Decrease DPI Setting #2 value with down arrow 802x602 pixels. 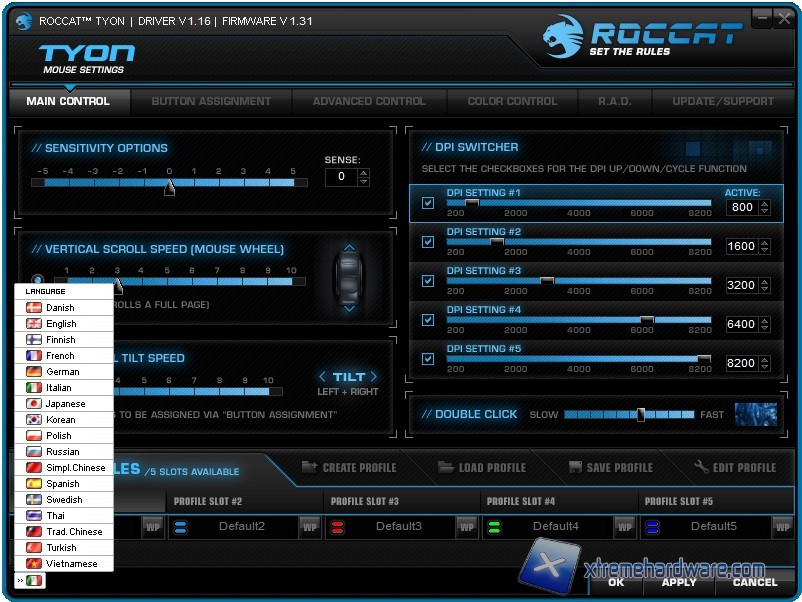pos(764,250)
